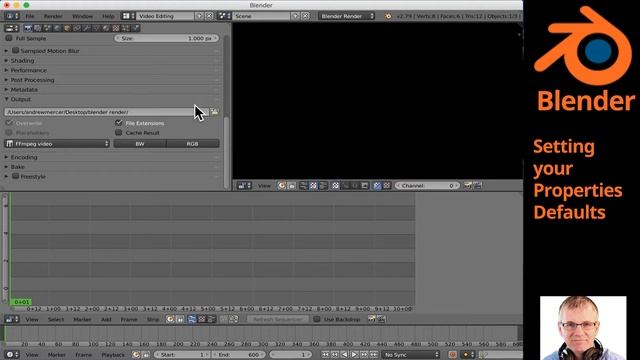Image resolution: width=640 pixels, height=360 pixels.
Task: Click the Refresh Sequencer button
Action: click(x=278, y=319)
